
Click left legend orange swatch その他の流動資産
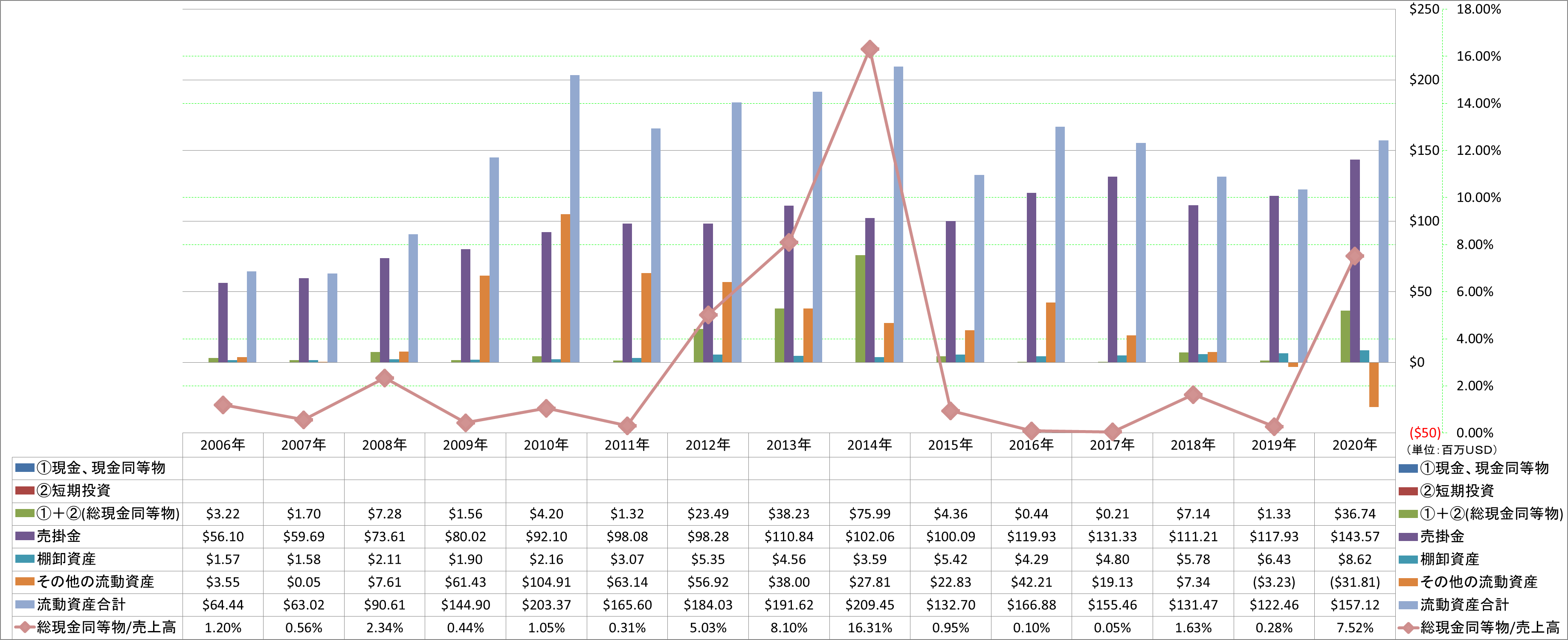pyautogui.click(x=24, y=582)
